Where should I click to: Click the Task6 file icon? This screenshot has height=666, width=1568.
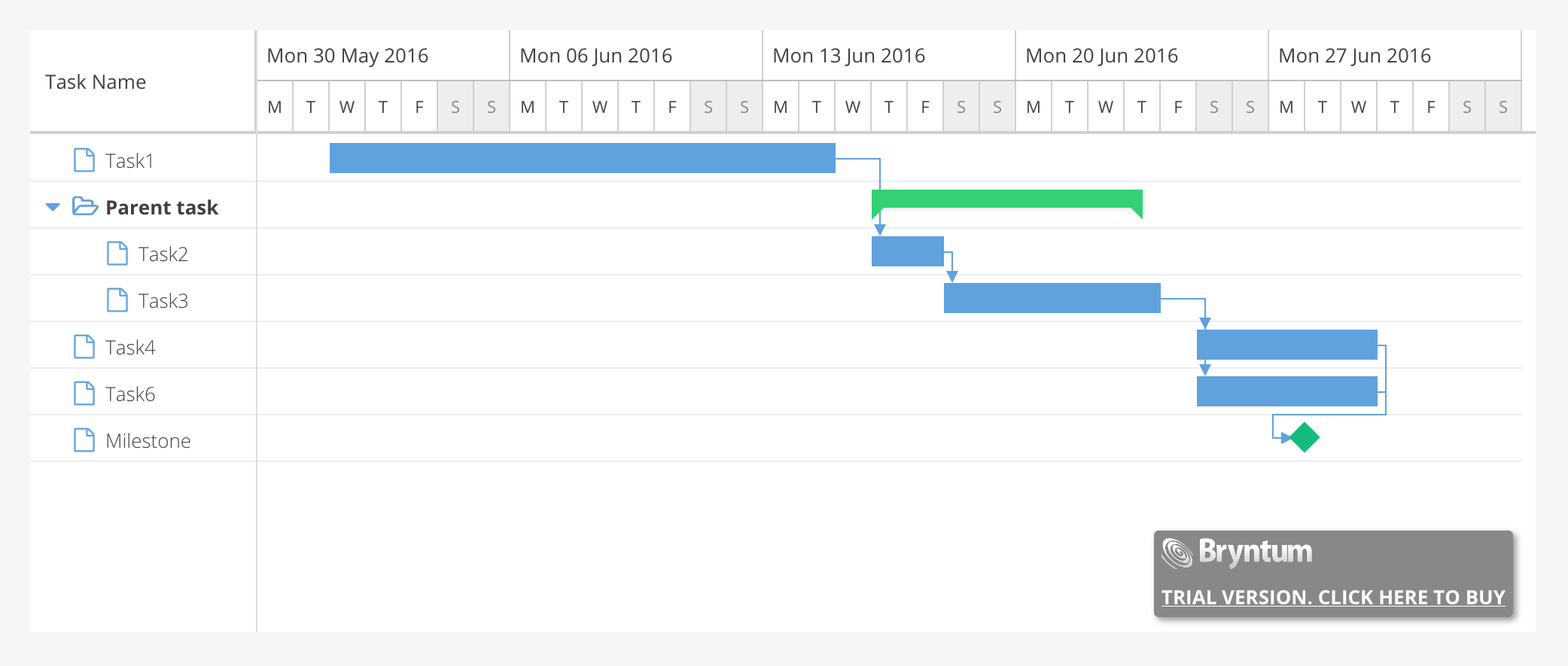coord(84,394)
